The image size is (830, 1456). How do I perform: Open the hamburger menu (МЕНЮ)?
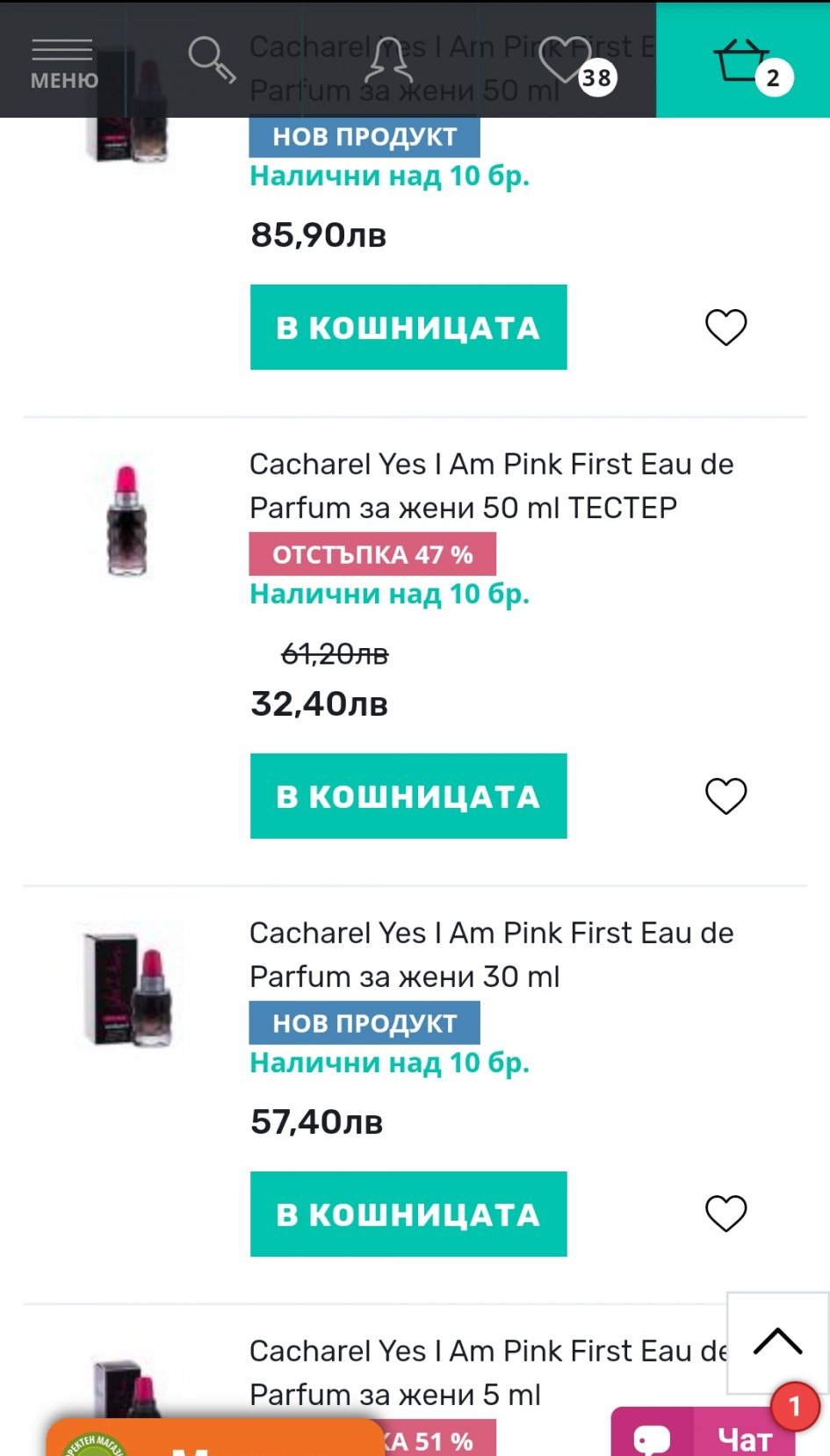[x=62, y=61]
